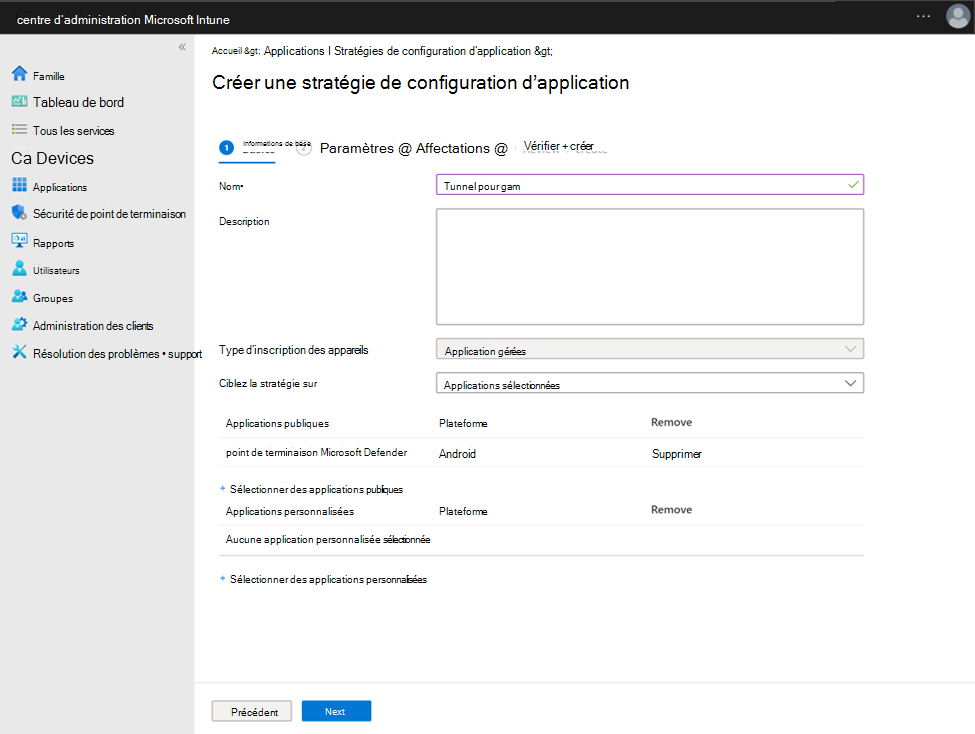Viewport: 975px width, 734px height.
Task: Go to Famille in navigation
Action: [49, 76]
